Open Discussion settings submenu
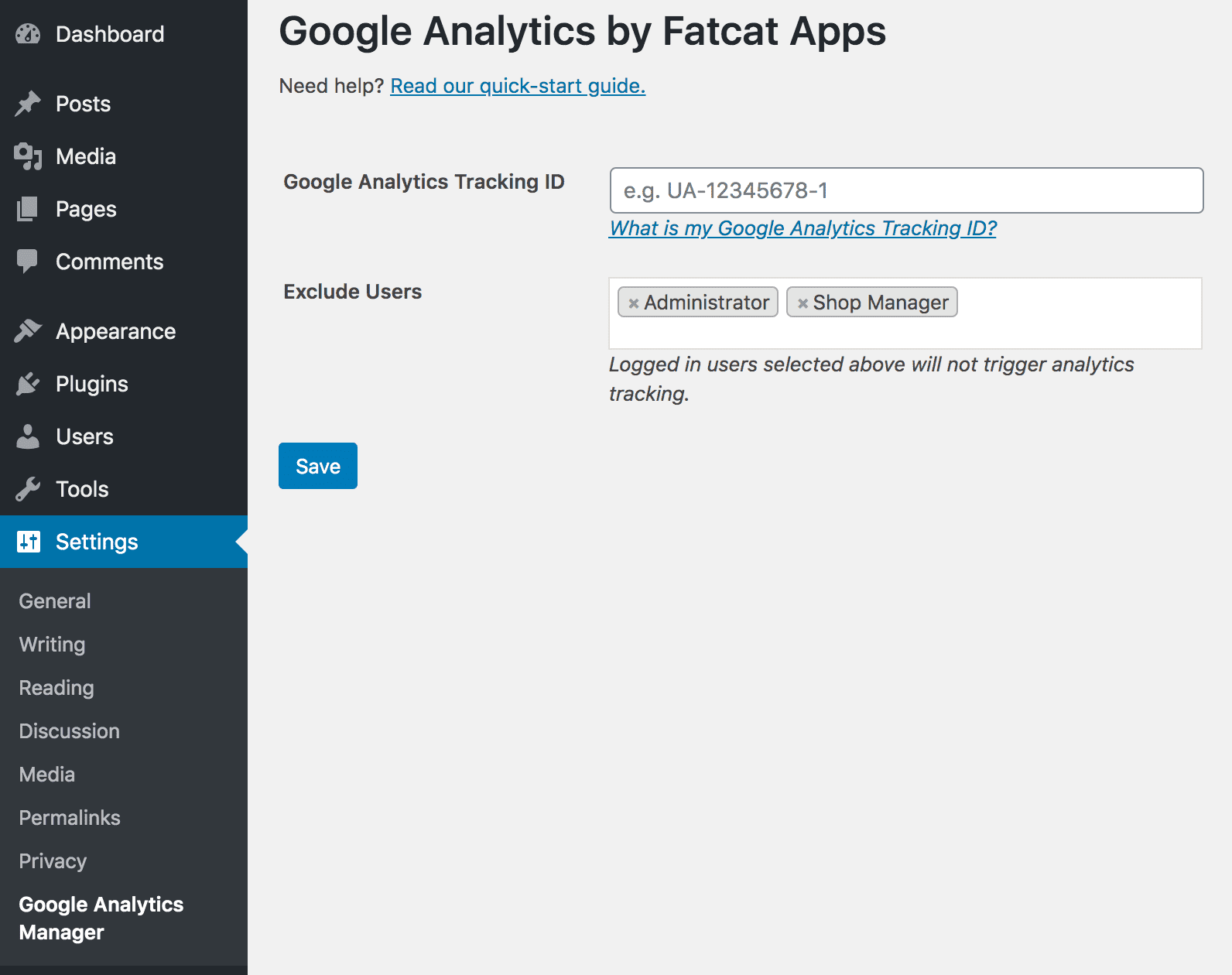 69,731
